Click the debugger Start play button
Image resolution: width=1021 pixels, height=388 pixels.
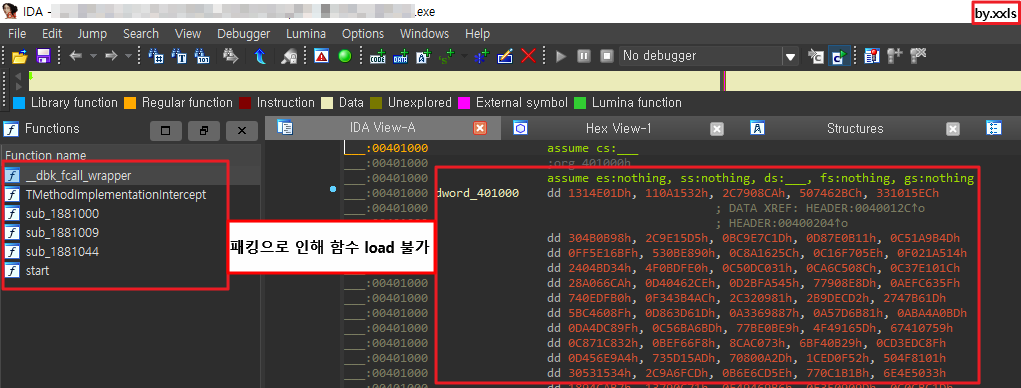tap(561, 56)
